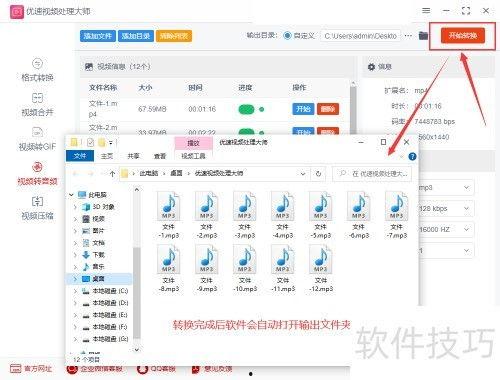This screenshot has height=380, width=500.
Task: Expand 本地磁盘 (D:) tree node
Action: coord(75,303)
